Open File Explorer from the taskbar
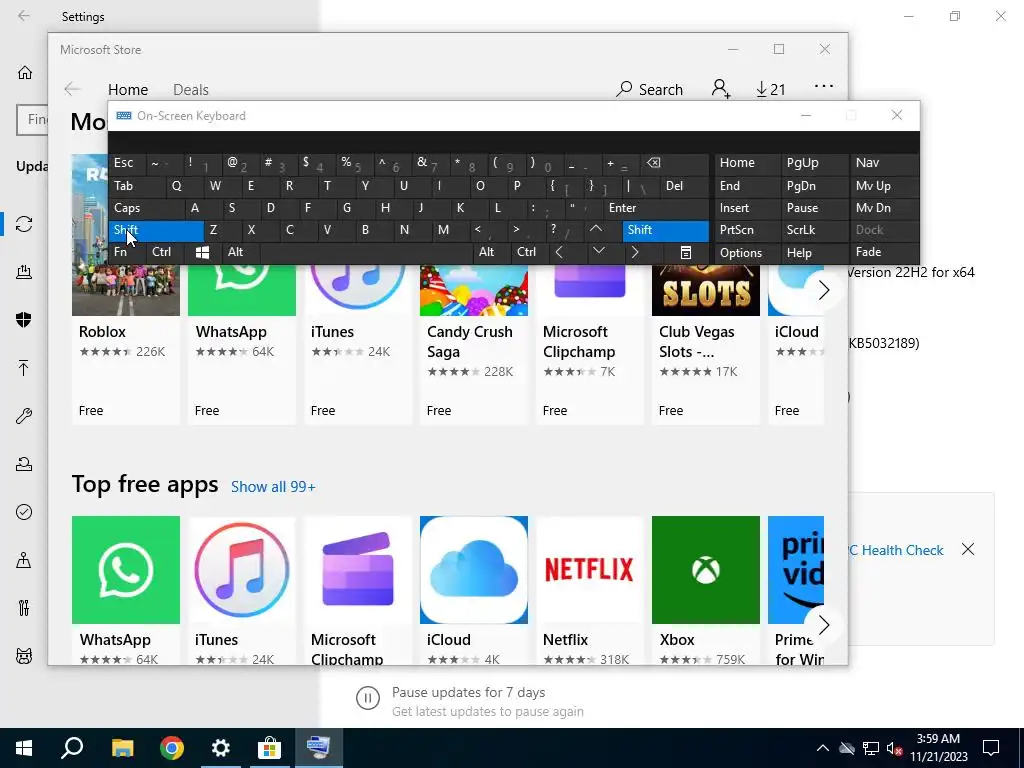 (122, 748)
